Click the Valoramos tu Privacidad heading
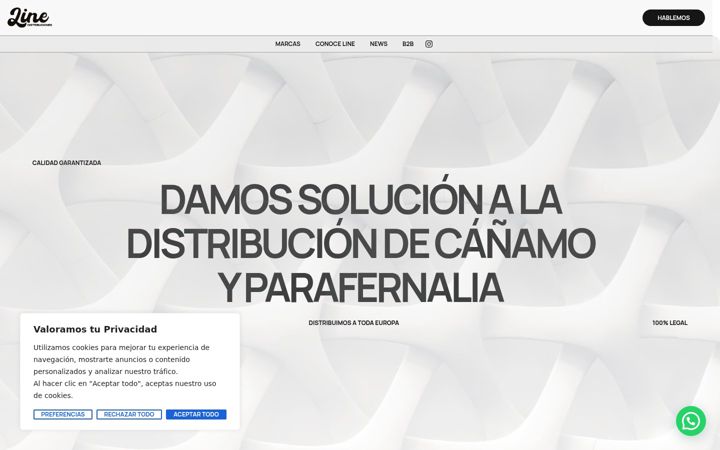Image resolution: width=720 pixels, height=450 pixels. click(x=95, y=329)
